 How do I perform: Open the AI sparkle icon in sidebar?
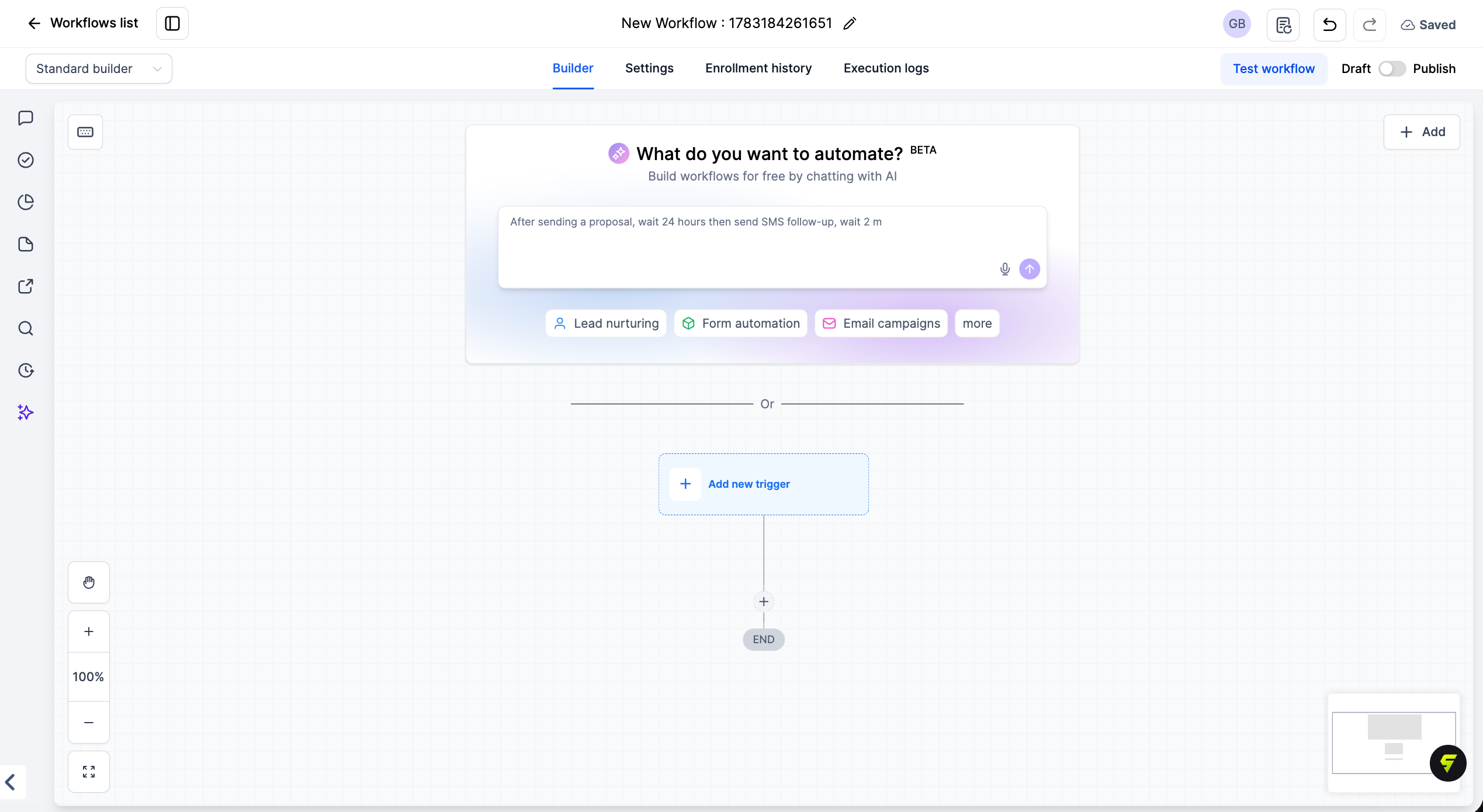(26, 412)
